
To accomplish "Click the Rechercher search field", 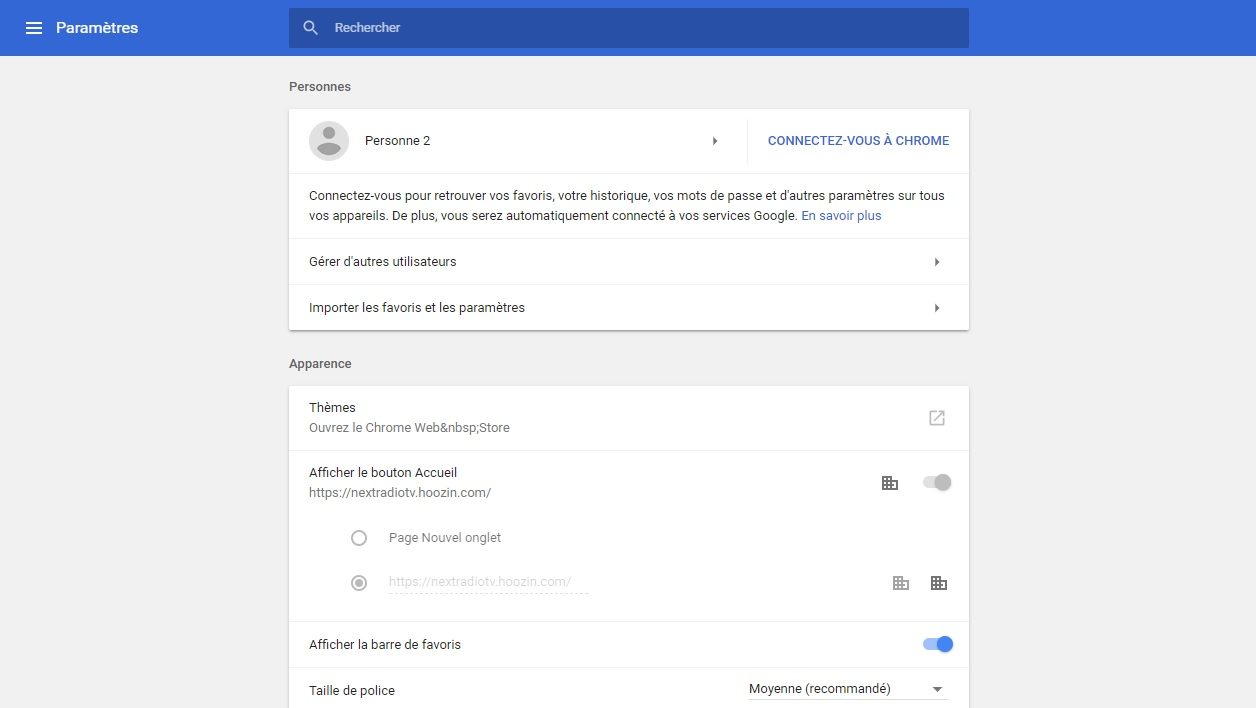I will pos(629,28).
